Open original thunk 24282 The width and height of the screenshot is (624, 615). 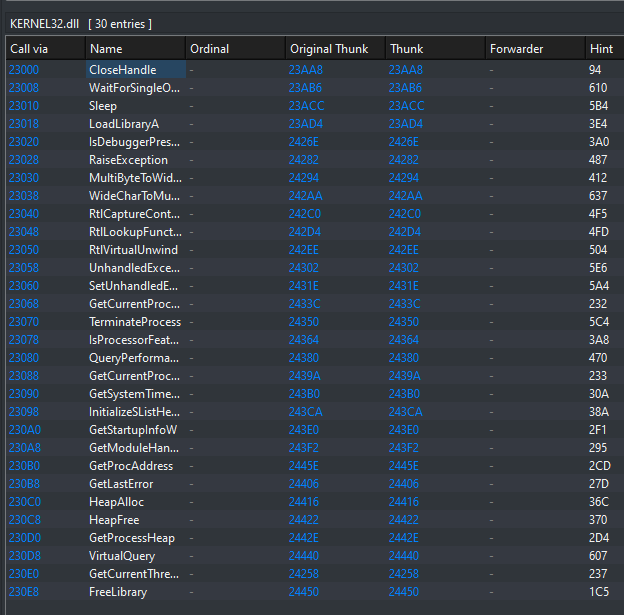click(304, 160)
